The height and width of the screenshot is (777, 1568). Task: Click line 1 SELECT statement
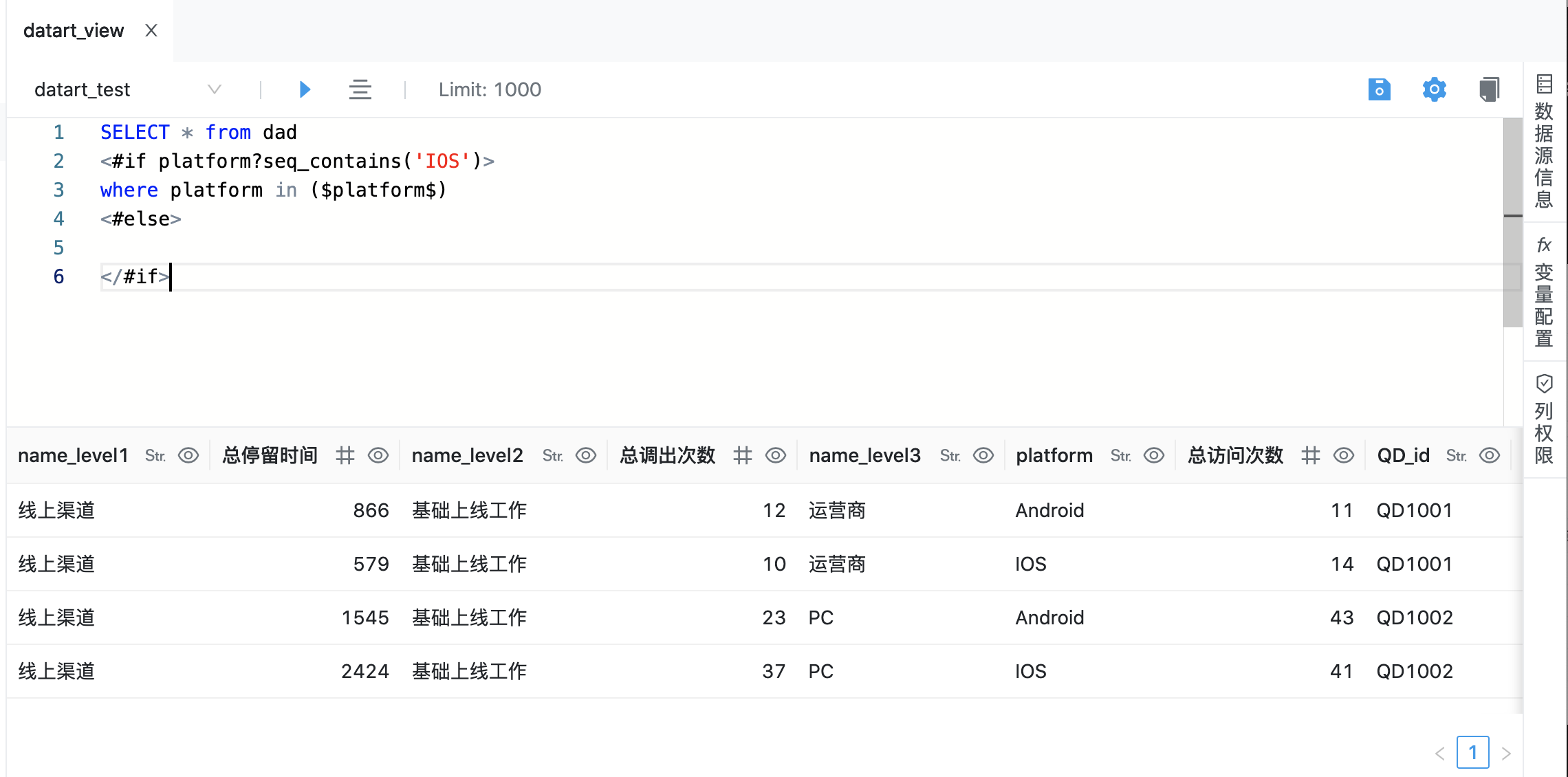pyautogui.click(x=198, y=132)
